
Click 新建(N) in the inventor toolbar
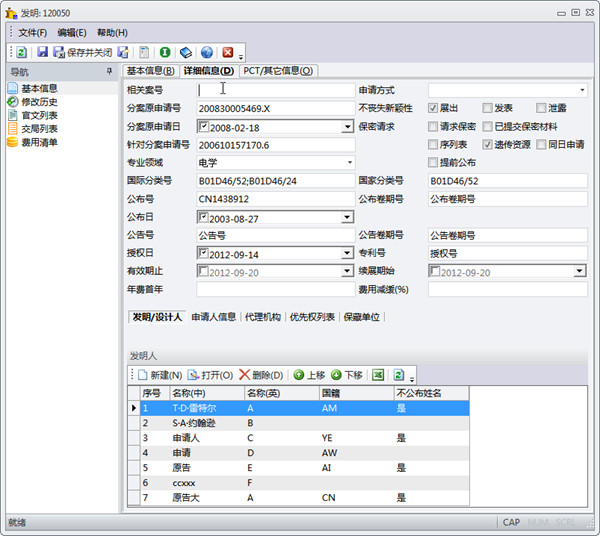160,375
